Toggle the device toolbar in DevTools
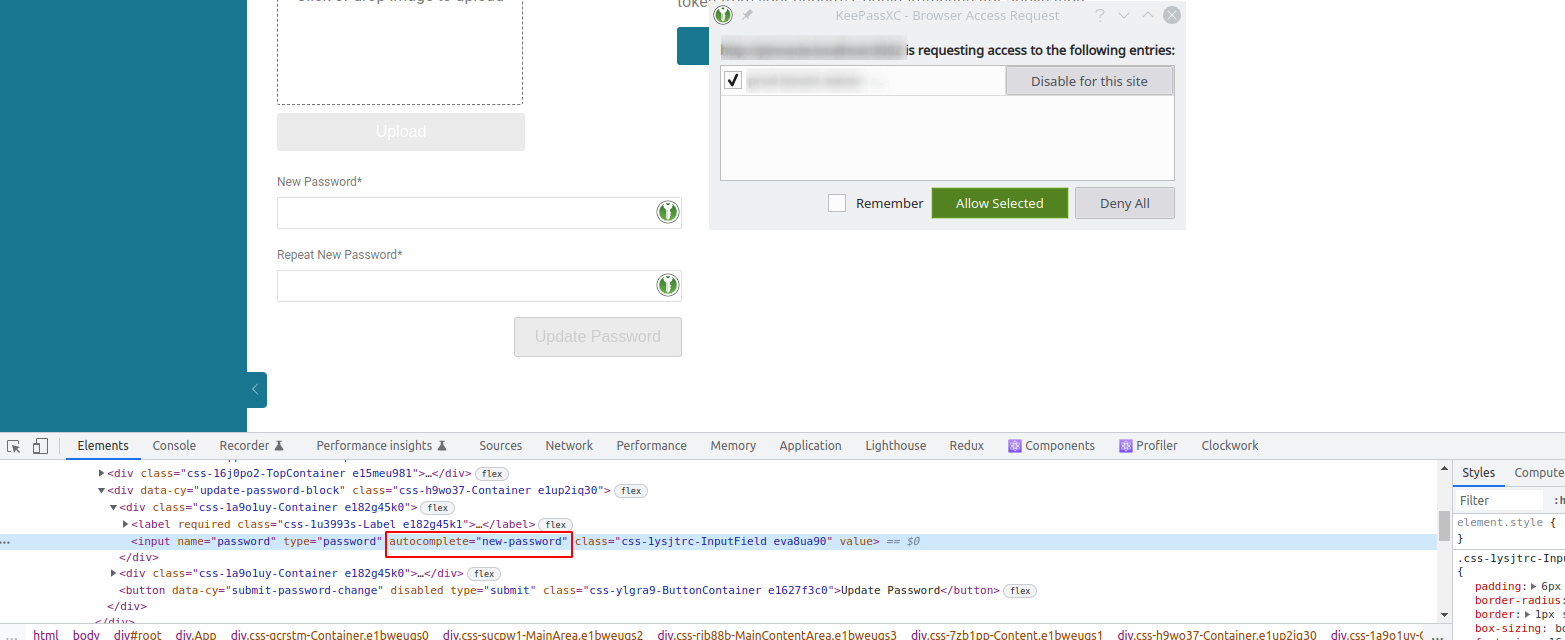The height and width of the screenshot is (640, 1565). click(x=41, y=445)
